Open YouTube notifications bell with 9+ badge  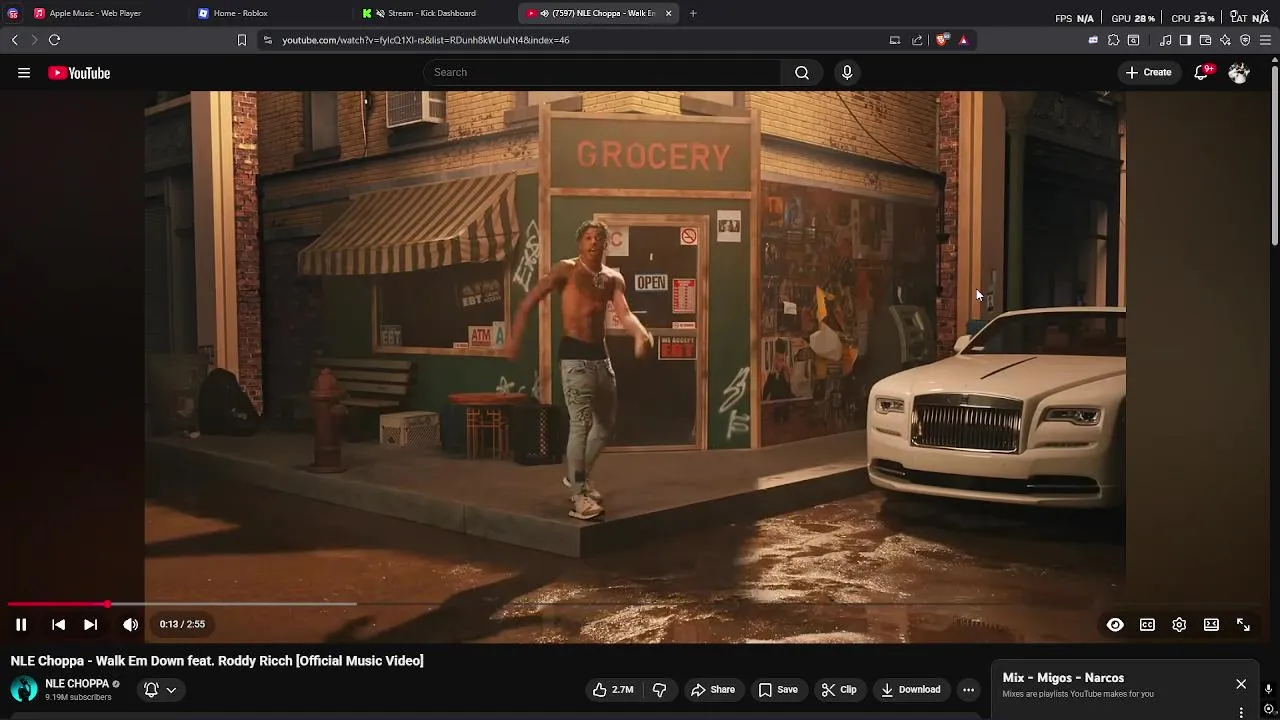(1202, 72)
